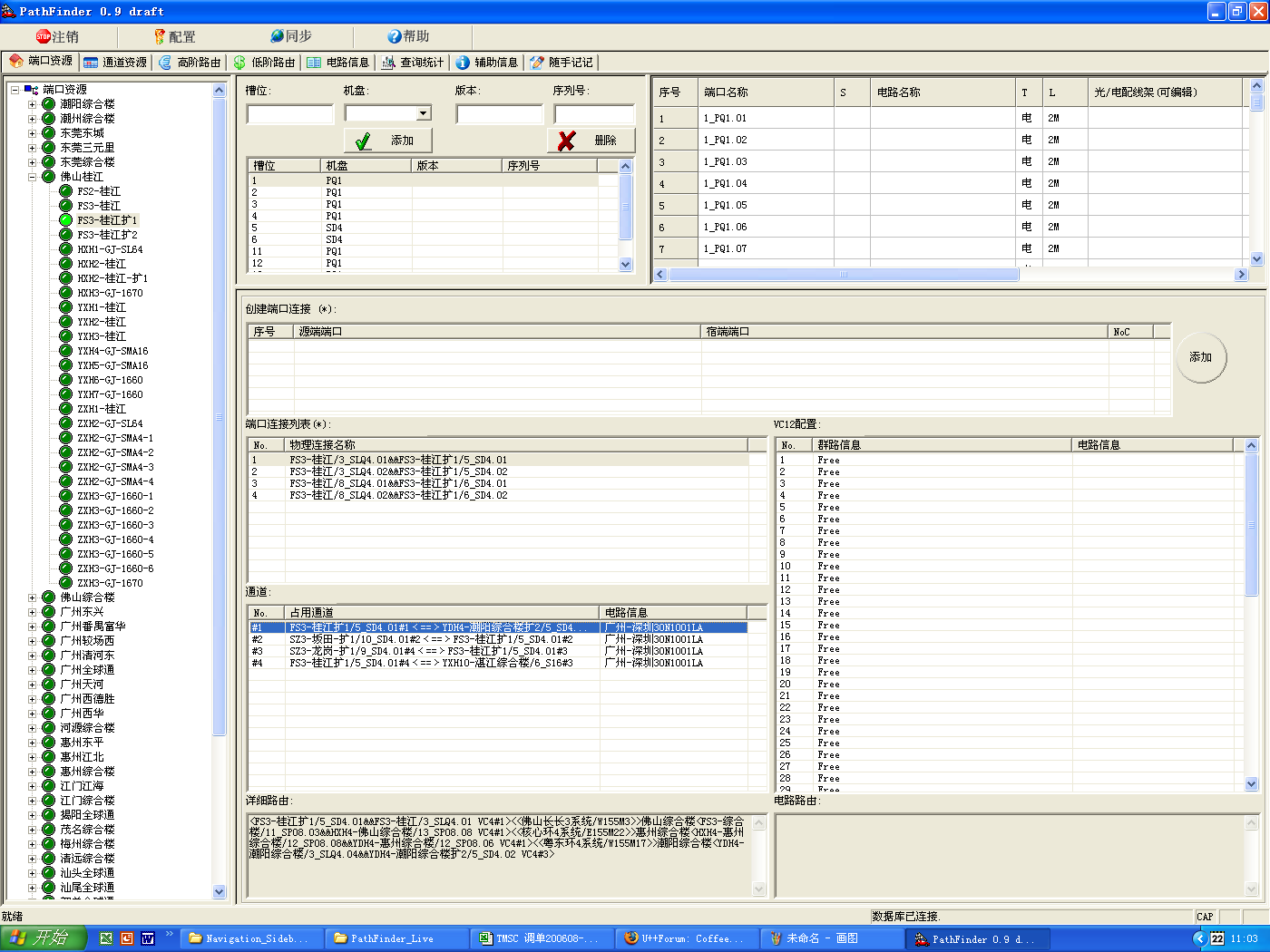
Task: Collapse the 佛山桂江 tree node
Action: point(32,177)
